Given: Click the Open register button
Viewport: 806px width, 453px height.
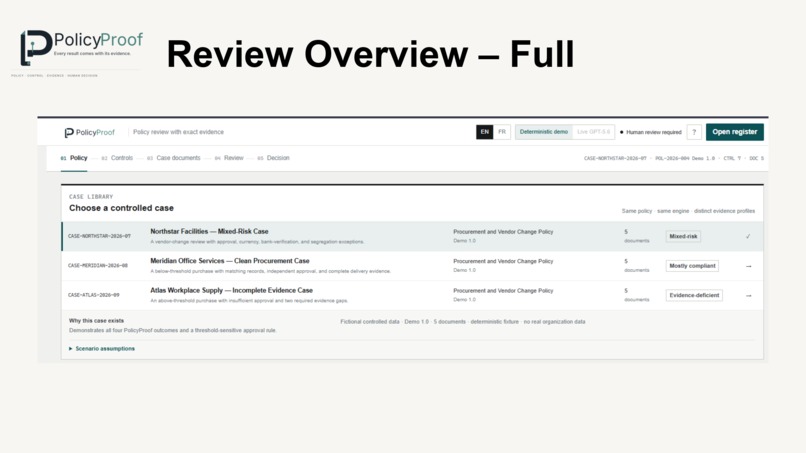Looking at the screenshot, I should pyautogui.click(x=735, y=132).
